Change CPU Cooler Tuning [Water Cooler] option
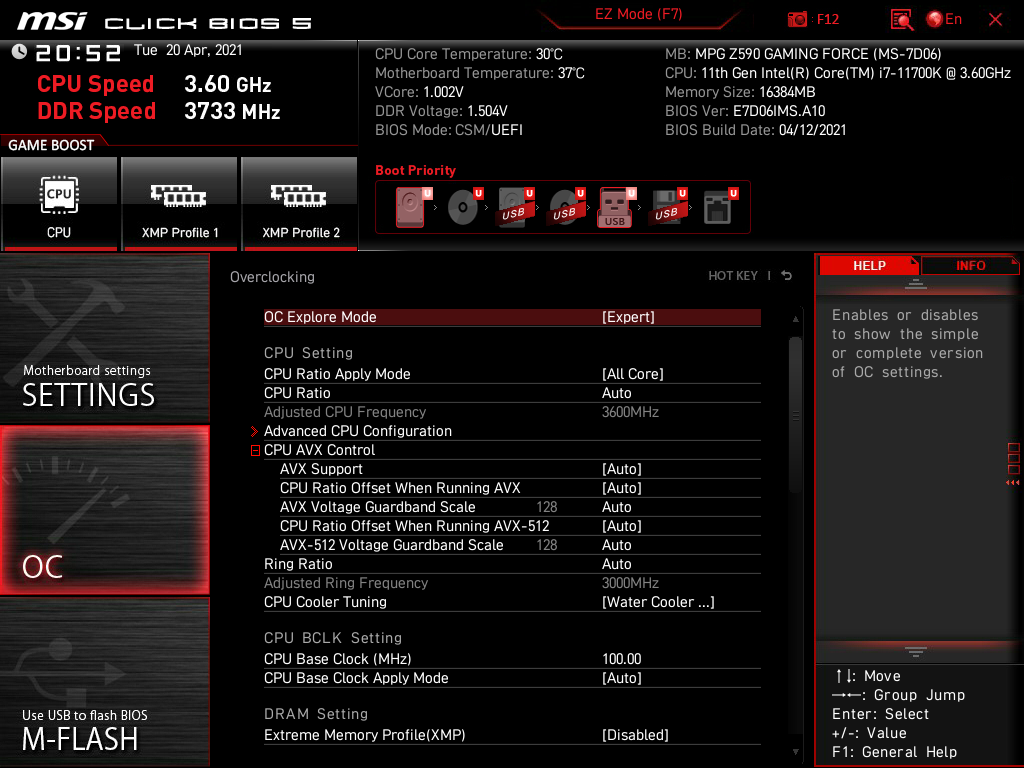The height and width of the screenshot is (768, 1024). [x=512, y=602]
